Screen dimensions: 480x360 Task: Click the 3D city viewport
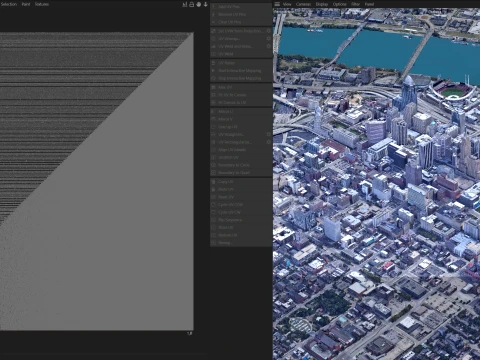pyautogui.click(x=376, y=184)
